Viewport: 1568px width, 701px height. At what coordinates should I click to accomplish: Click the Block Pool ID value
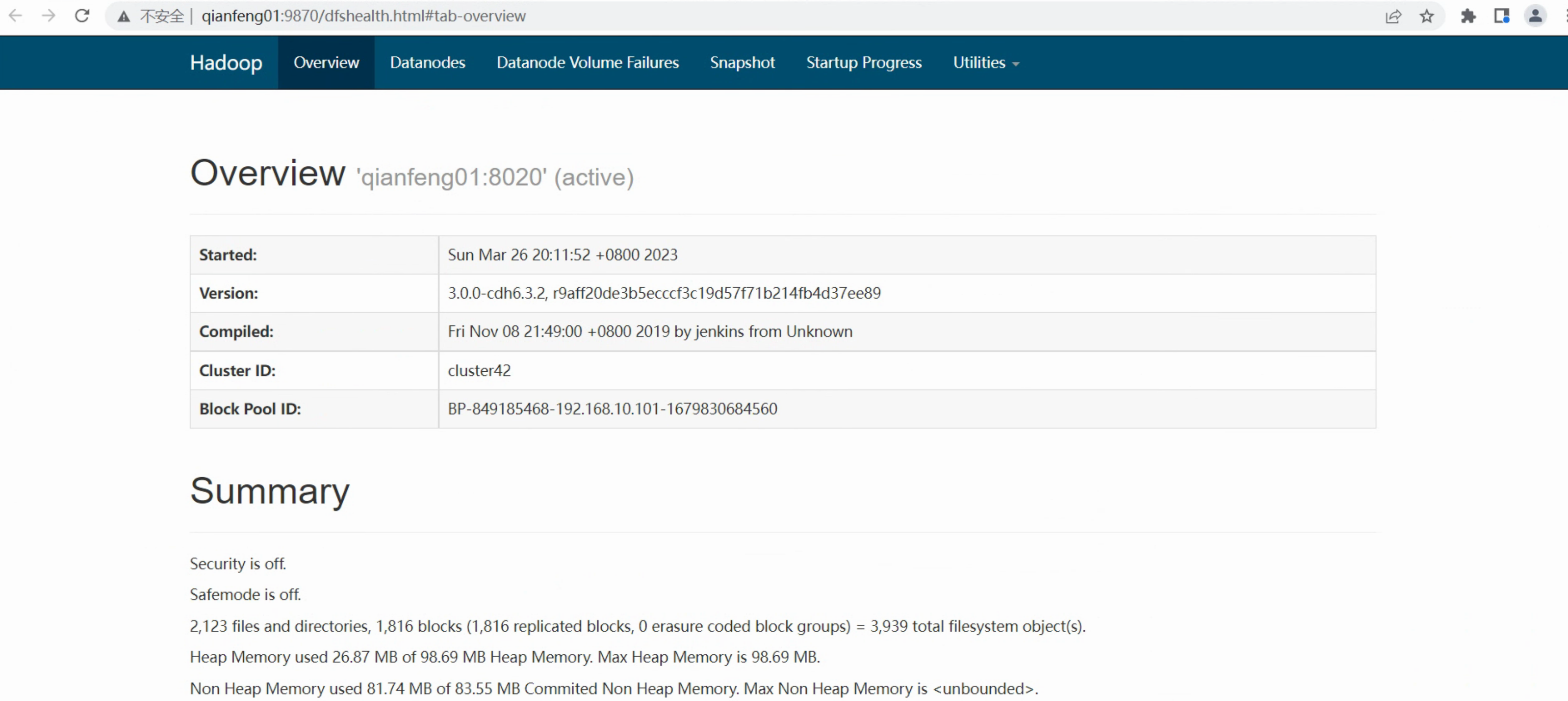click(x=612, y=409)
